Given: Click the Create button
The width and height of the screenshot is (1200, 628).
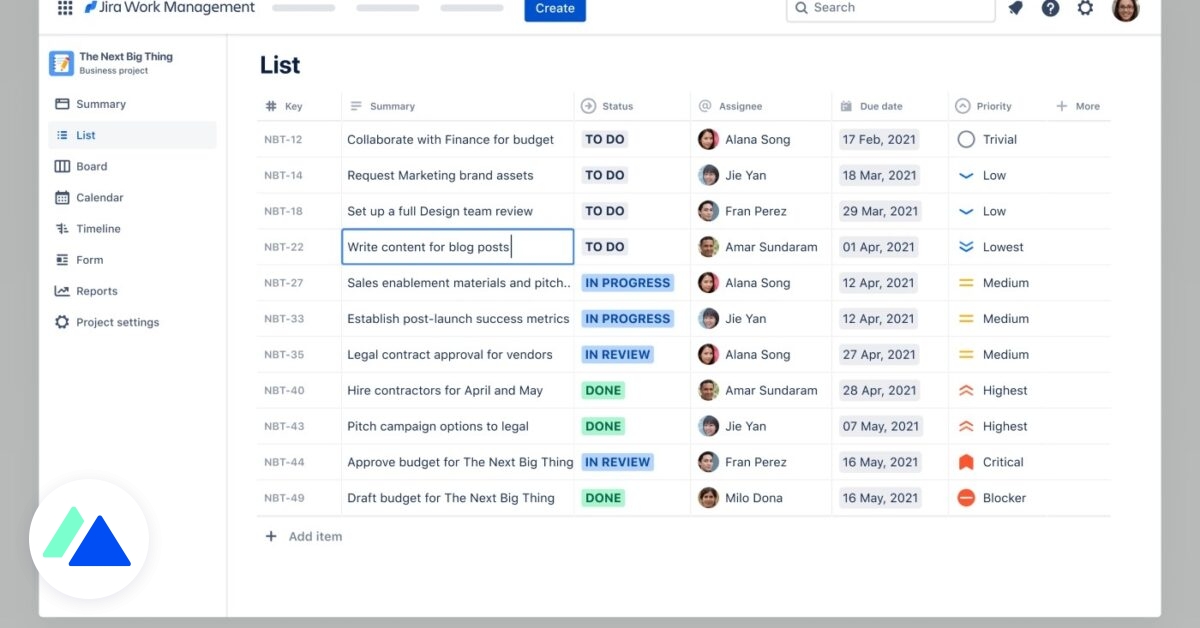Looking at the screenshot, I should click(x=555, y=7).
